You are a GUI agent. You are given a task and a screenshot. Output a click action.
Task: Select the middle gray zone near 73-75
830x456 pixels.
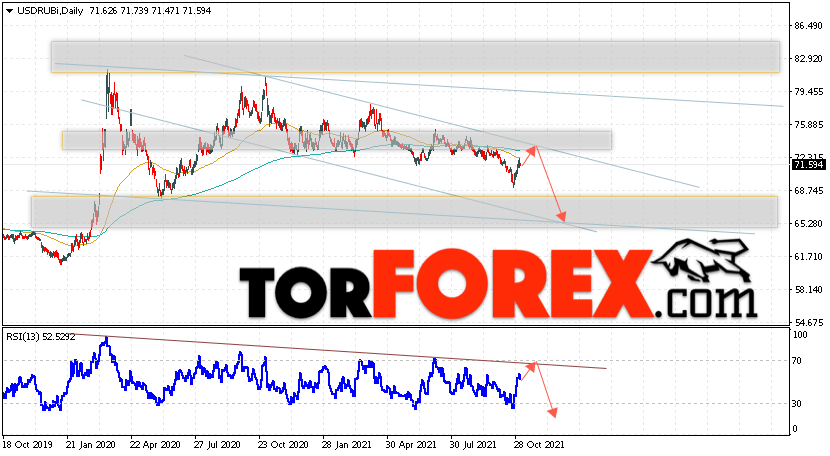[x=337, y=140]
